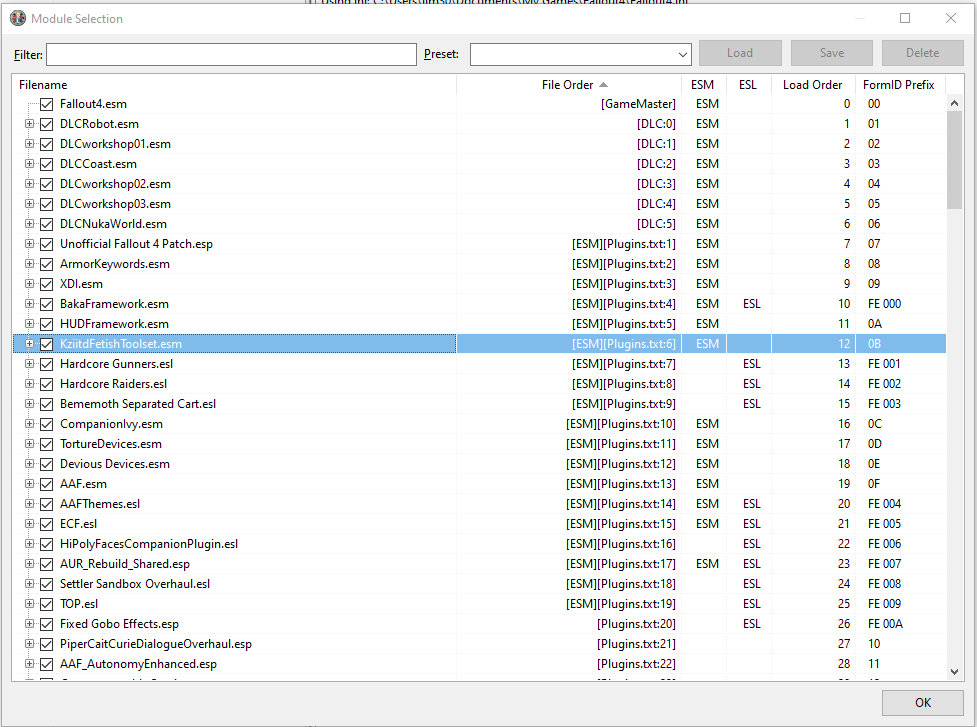Select the ECF.esl row
This screenshot has height=727, width=977.
pos(480,524)
